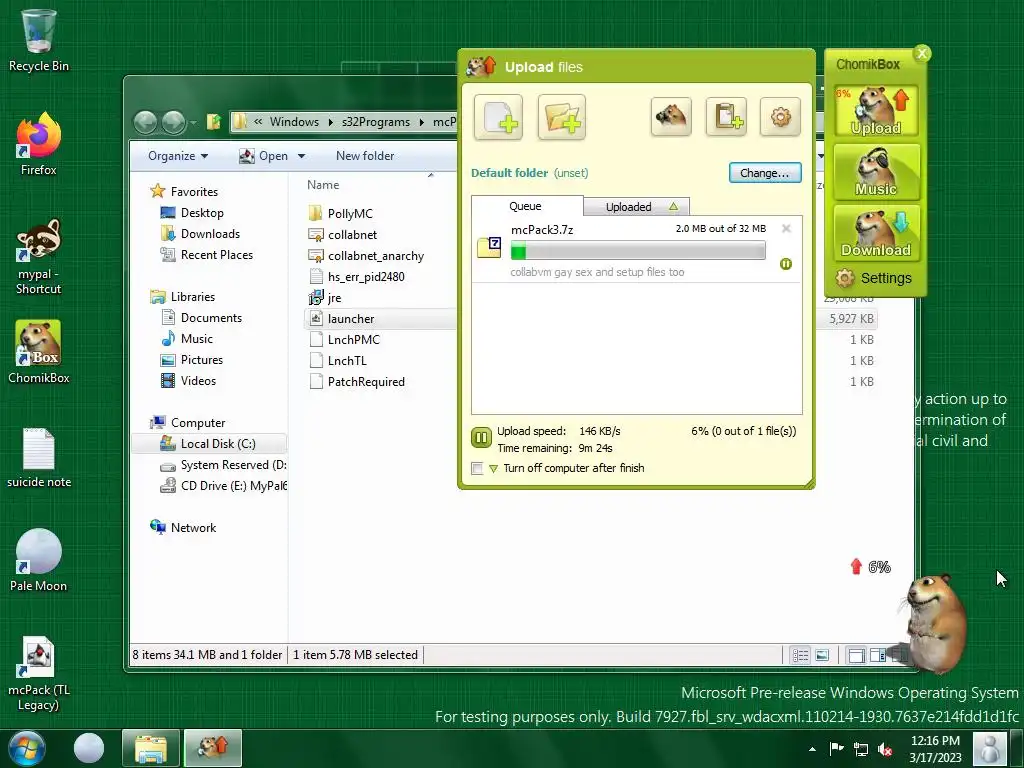Sort files by the Name column
1024x768 pixels.
point(323,185)
